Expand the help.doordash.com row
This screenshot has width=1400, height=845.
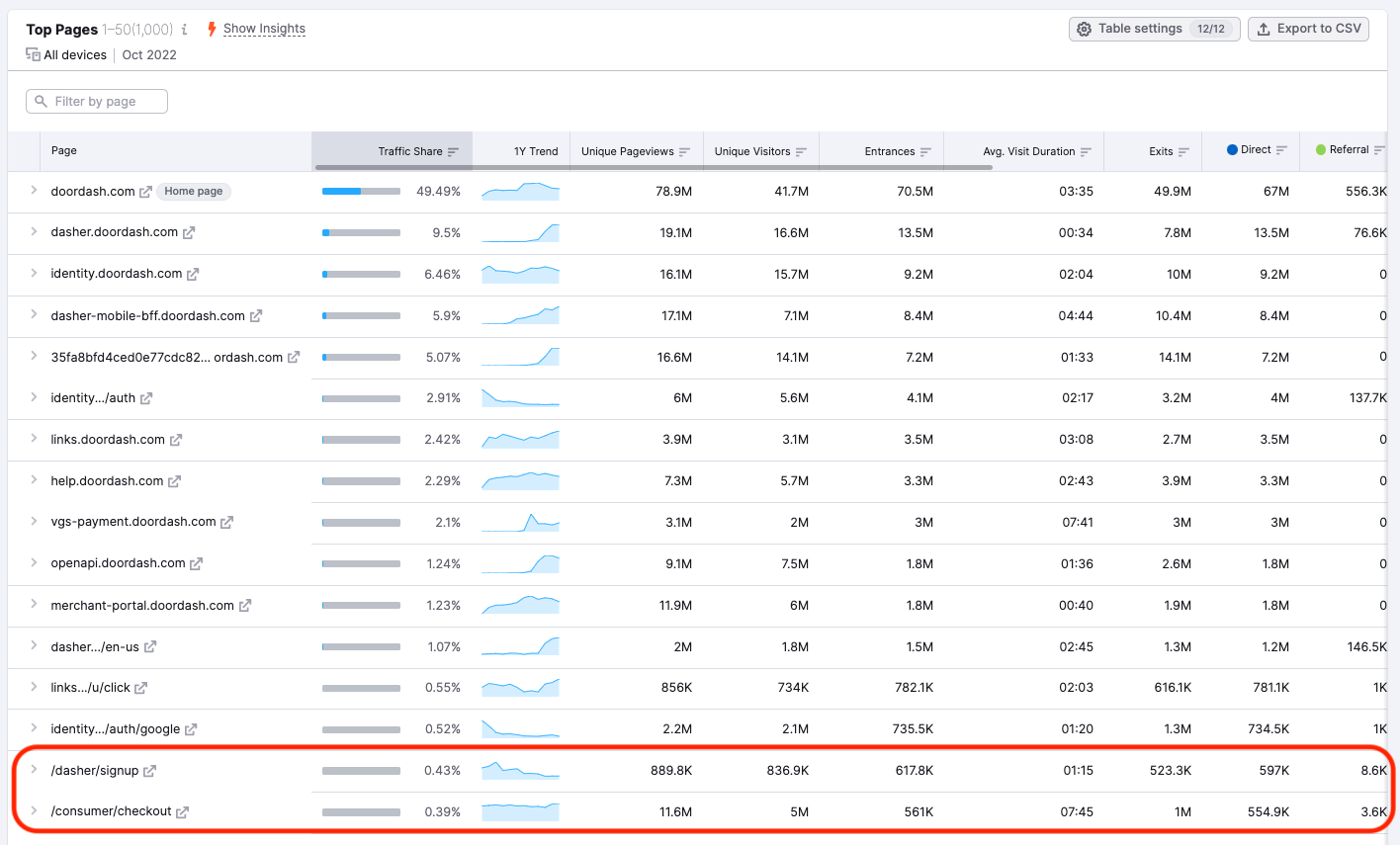pos(33,479)
